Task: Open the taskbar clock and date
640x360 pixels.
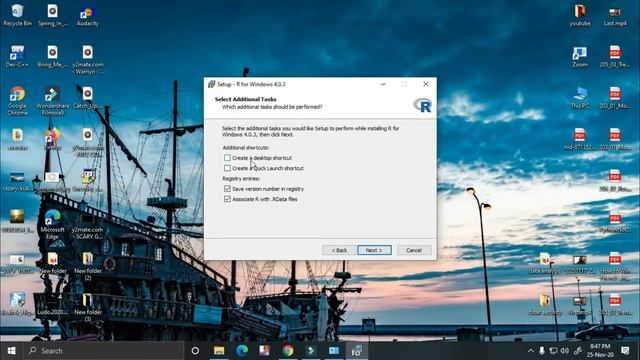Action: click(600, 351)
